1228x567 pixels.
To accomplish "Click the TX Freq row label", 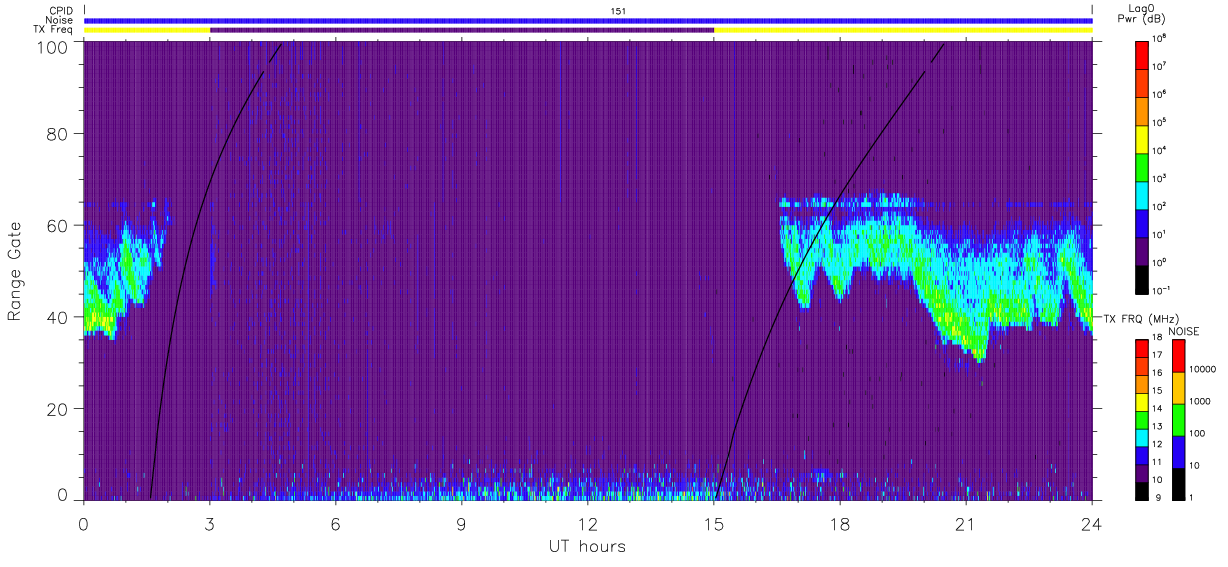I will 54,30.
